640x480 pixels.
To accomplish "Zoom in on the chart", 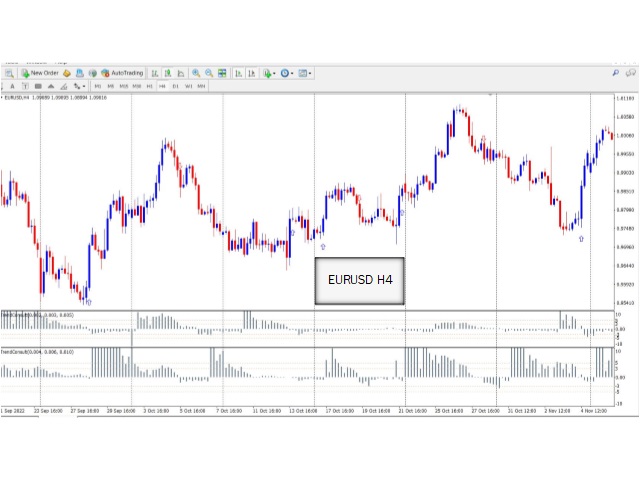I will click(196, 73).
